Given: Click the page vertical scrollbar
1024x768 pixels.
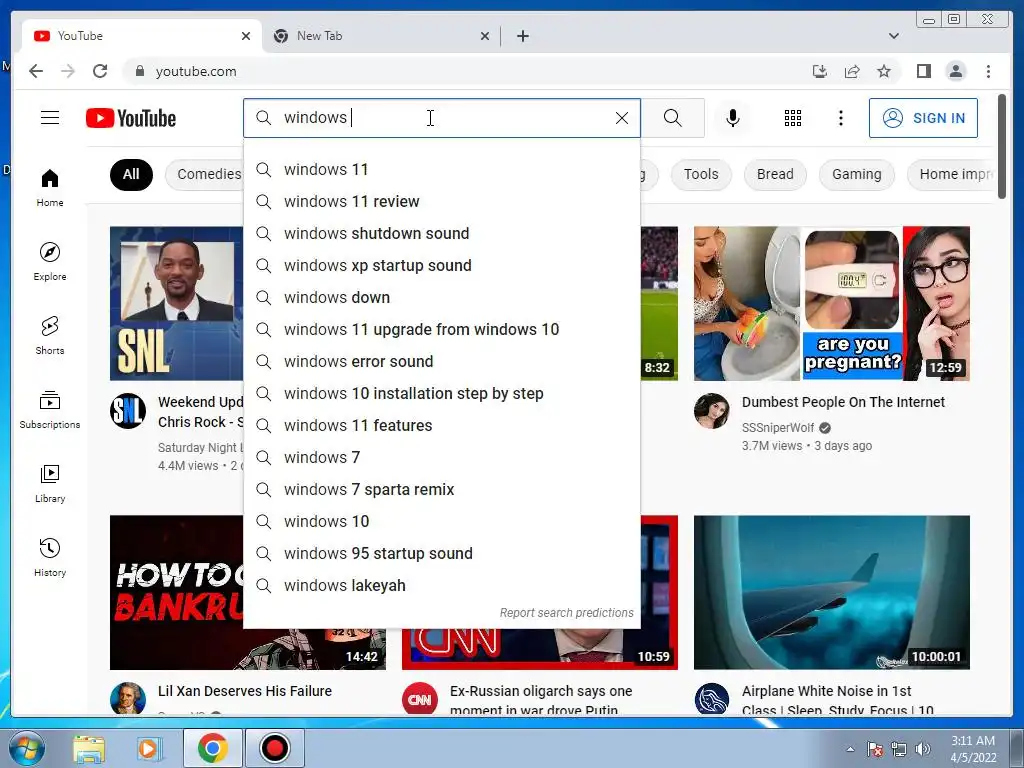Looking at the screenshot, I should 1002,146.
